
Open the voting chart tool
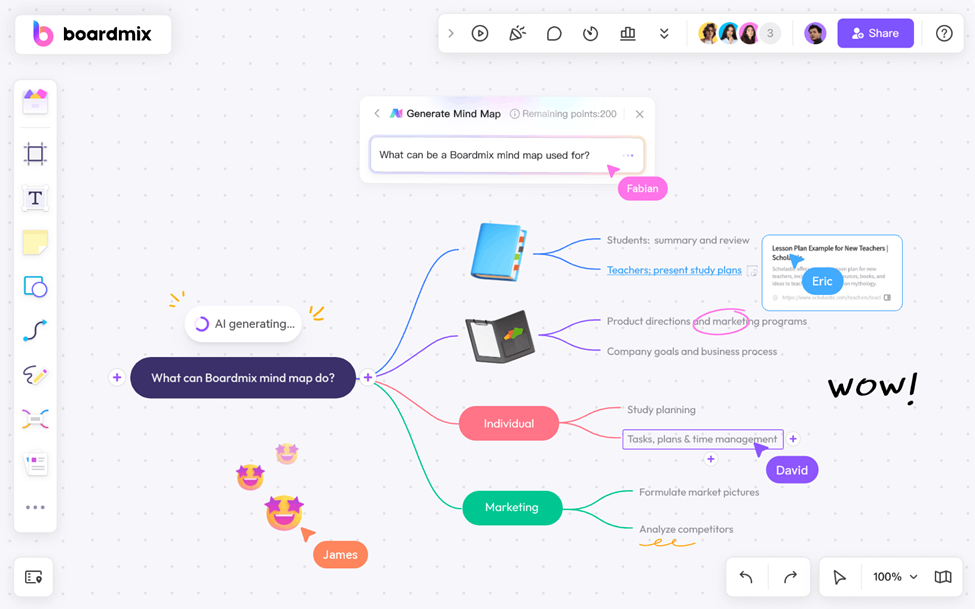[627, 32]
